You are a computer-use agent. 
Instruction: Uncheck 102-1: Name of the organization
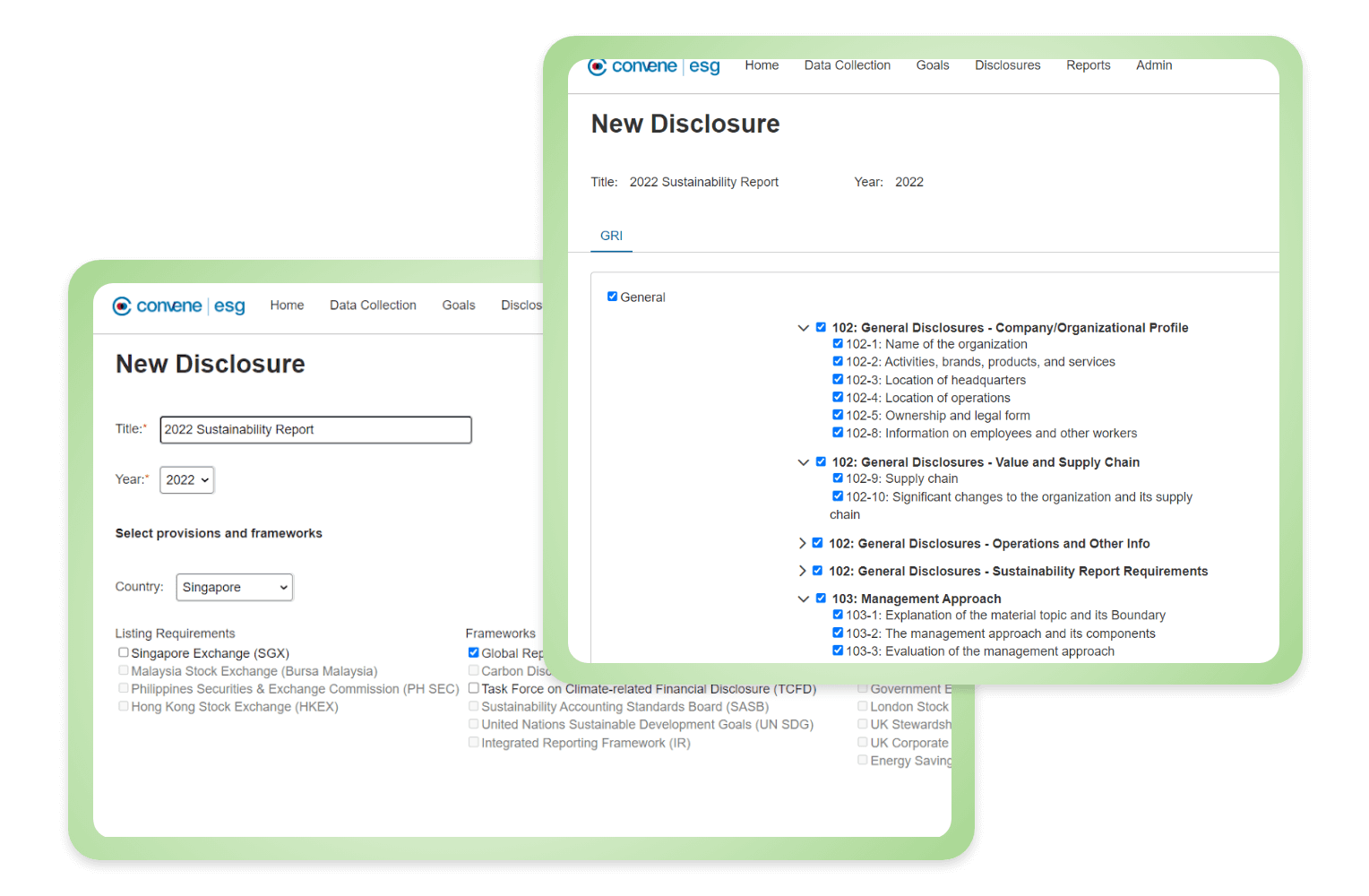[x=838, y=343]
